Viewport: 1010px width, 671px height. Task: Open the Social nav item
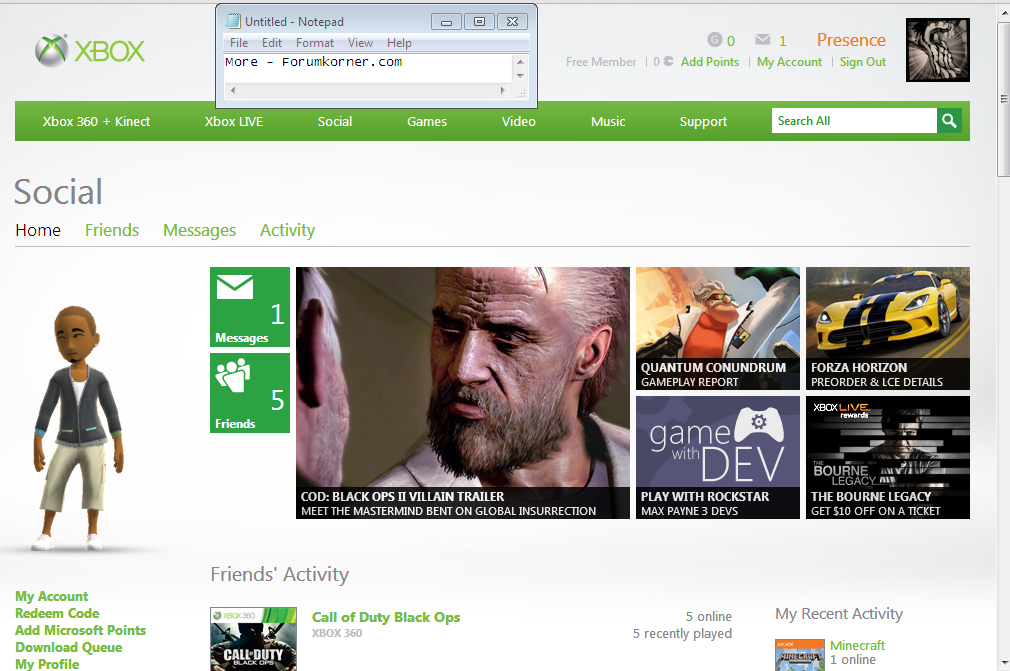click(335, 121)
